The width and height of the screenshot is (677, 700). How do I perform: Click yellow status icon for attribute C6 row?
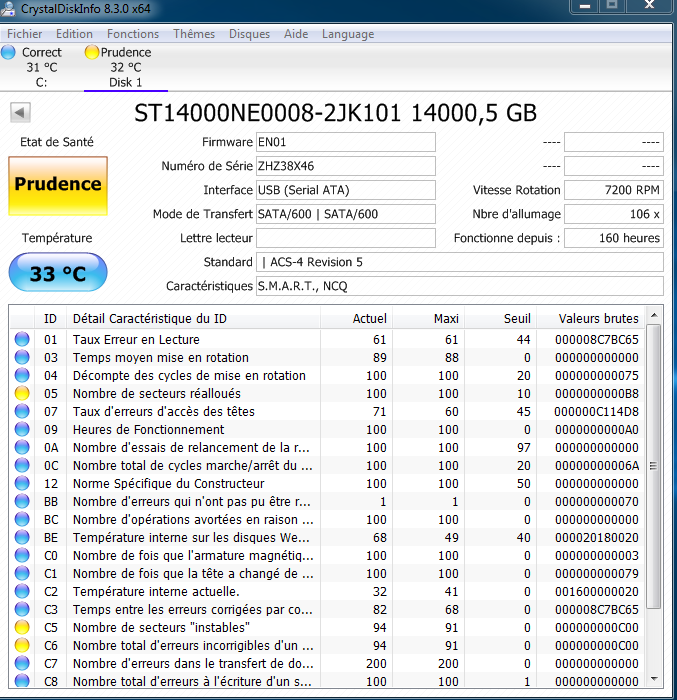tap(22, 646)
